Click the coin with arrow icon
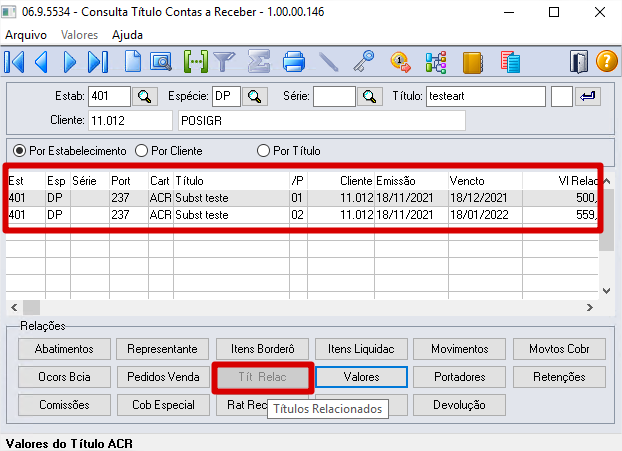Viewport: 622px width, 451px height. tap(401, 62)
